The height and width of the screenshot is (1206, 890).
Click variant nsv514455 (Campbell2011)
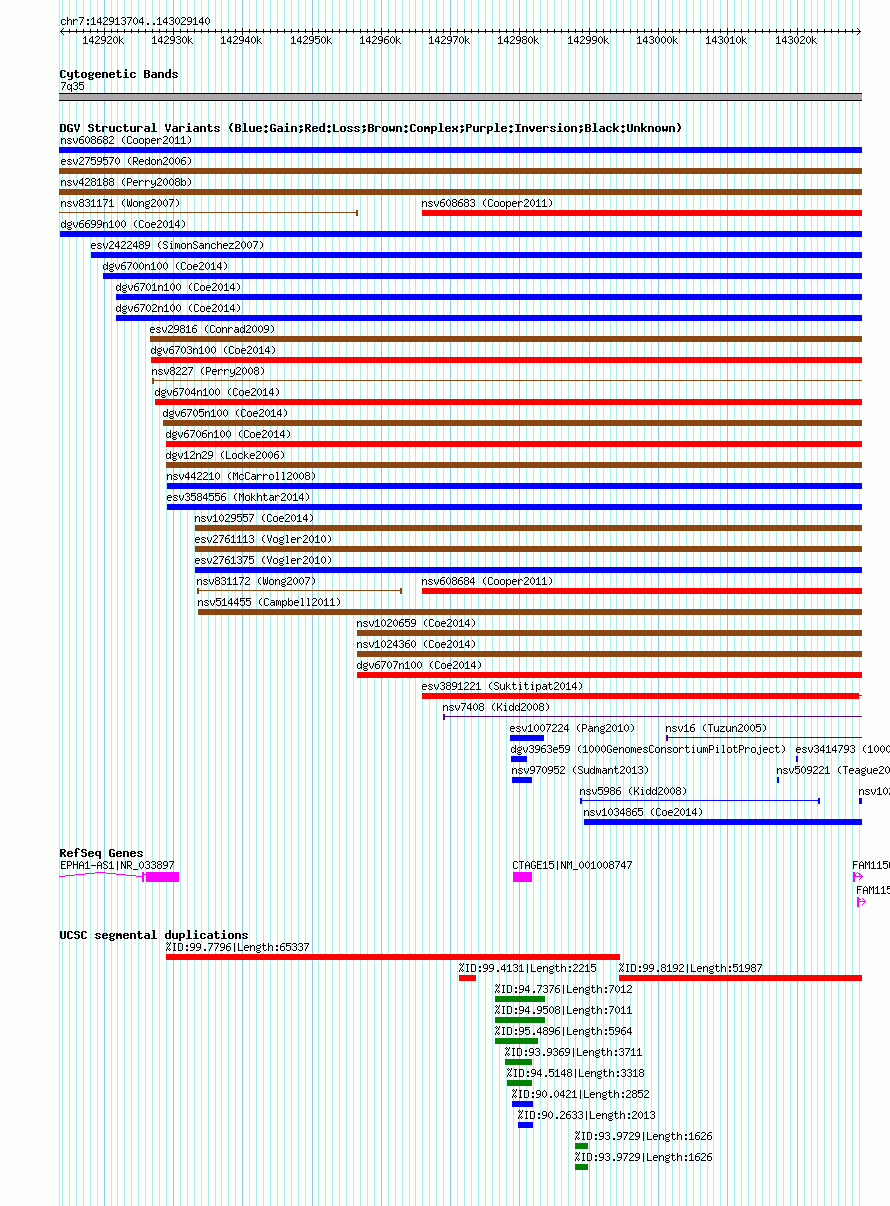coord(269,602)
